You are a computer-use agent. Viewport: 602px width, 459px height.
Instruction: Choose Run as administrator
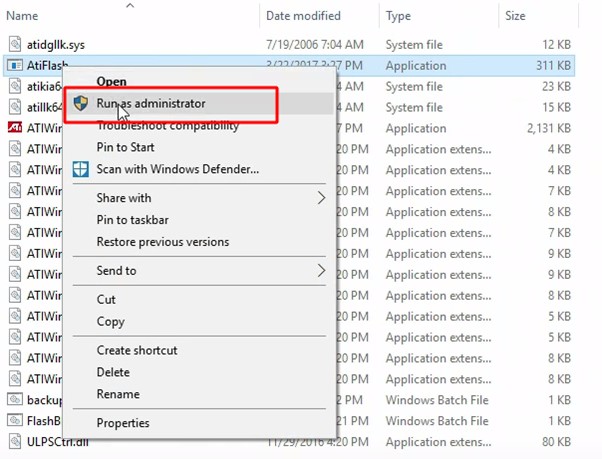[x=151, y=103]
